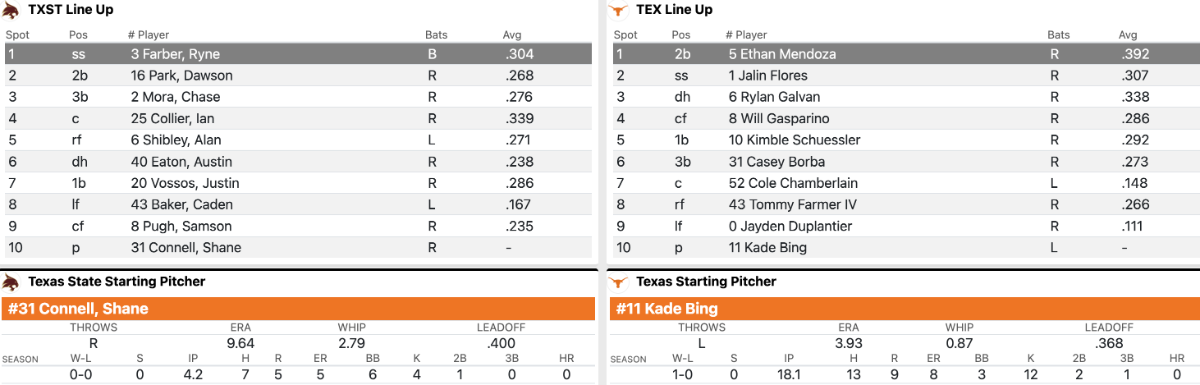Open the #31 Connell, Shane orange header

[x=299, y=309]
